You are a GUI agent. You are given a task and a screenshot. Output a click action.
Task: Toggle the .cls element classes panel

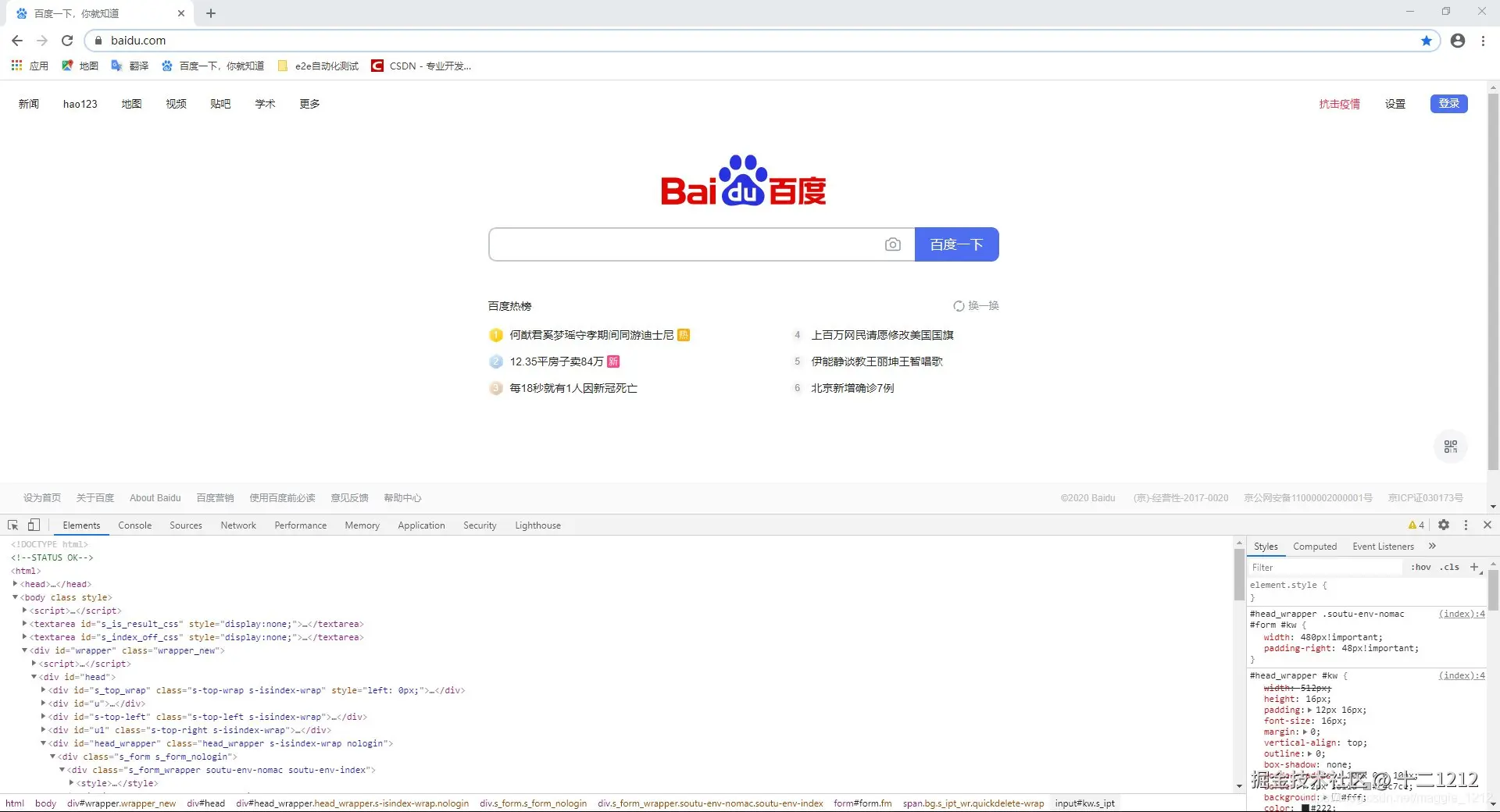(x=1449, y=567)
